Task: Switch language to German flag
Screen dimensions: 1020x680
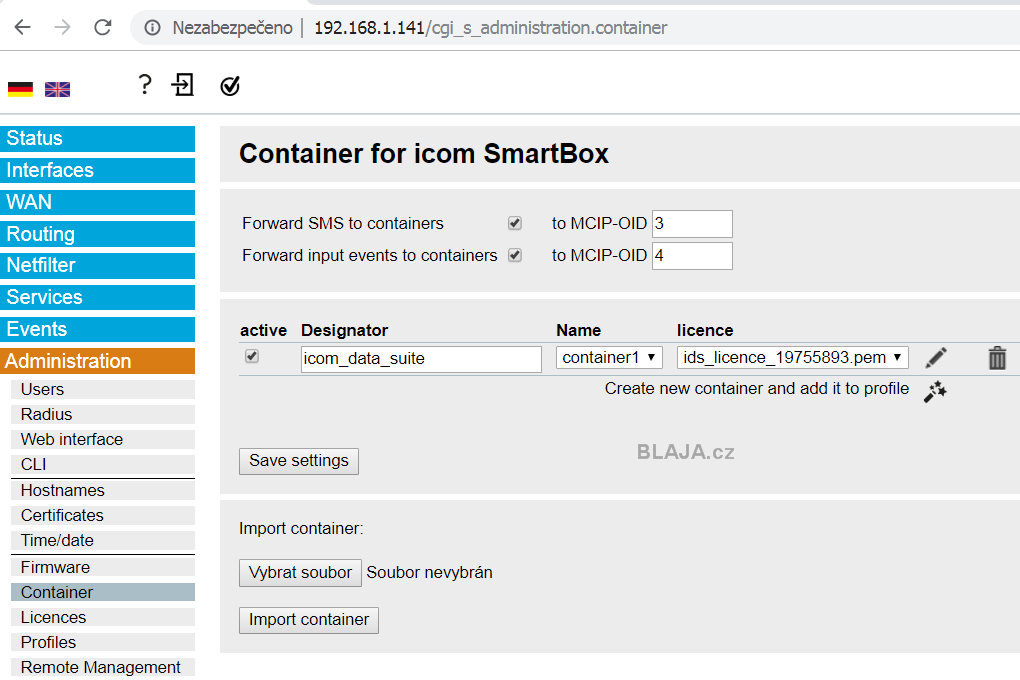Action: point(20,89)
